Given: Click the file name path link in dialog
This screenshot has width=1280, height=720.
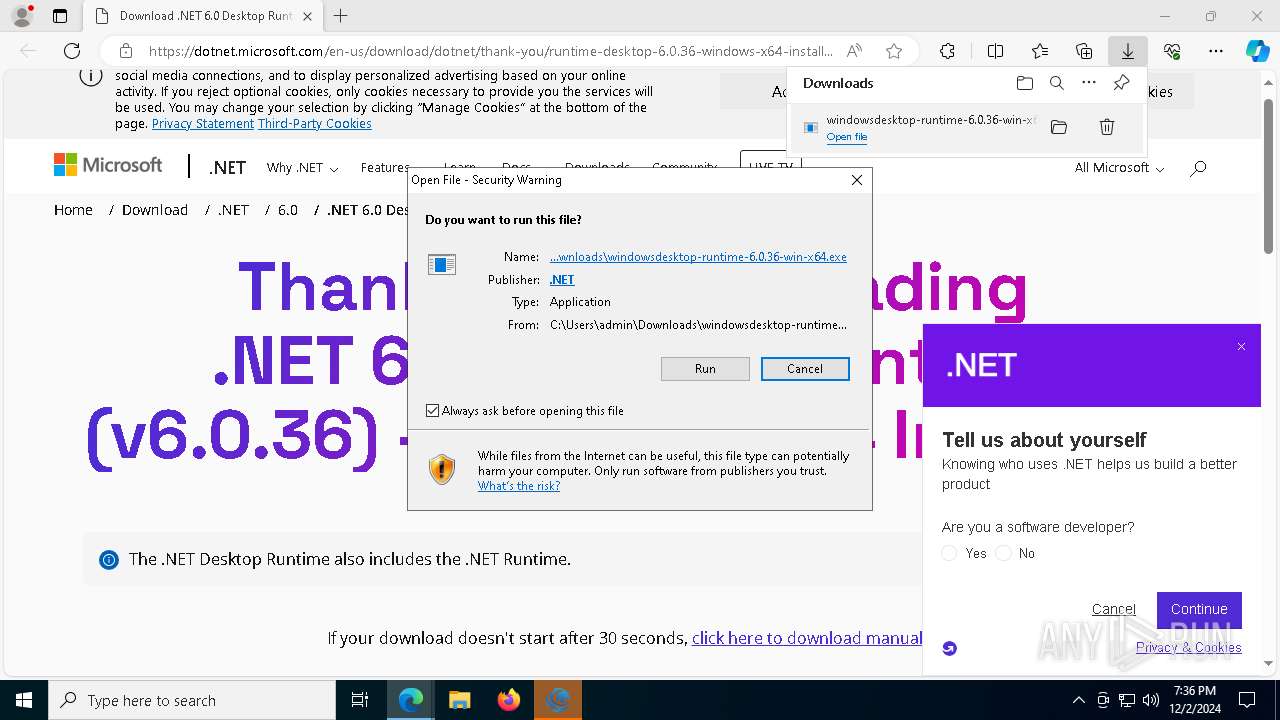Looking at the screenshot, I should (698, 257).
